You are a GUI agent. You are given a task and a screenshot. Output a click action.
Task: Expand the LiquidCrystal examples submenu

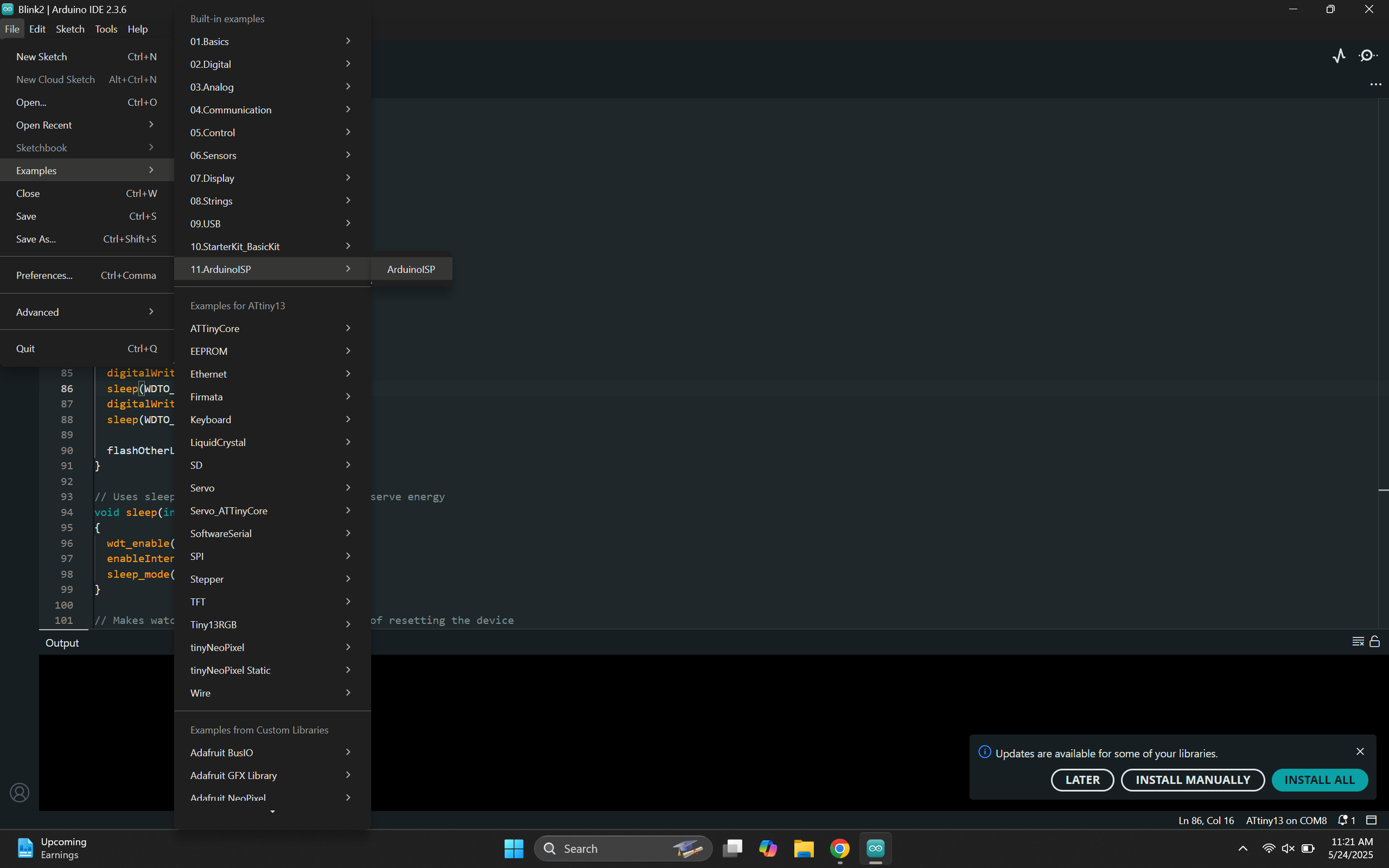(272, 443)
